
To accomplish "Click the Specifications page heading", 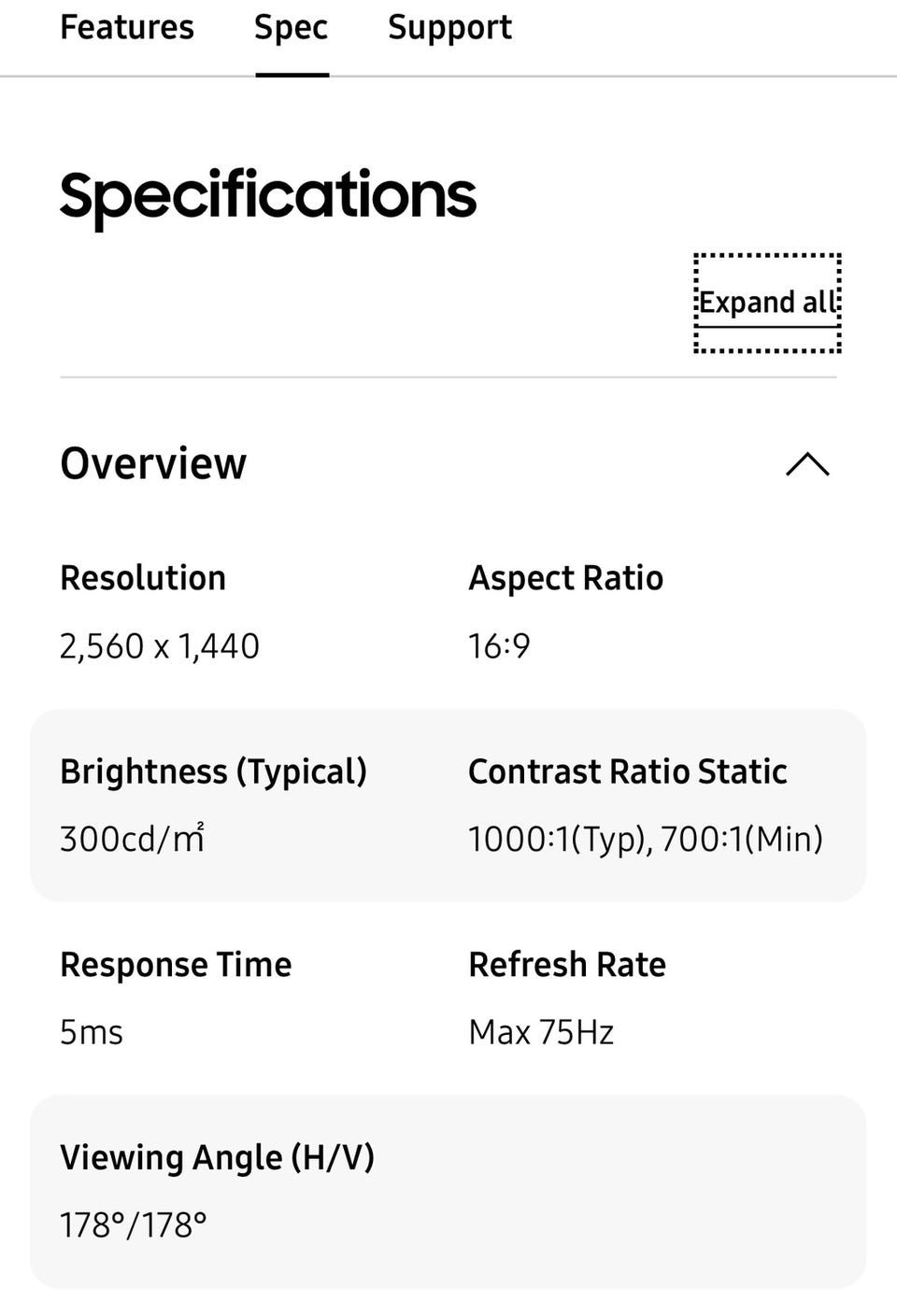I will [268, 196].
